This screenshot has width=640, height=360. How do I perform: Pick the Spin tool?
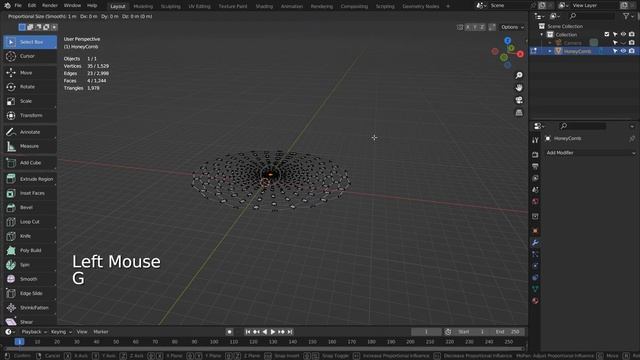pyautogui.click(x=30, y=265)
